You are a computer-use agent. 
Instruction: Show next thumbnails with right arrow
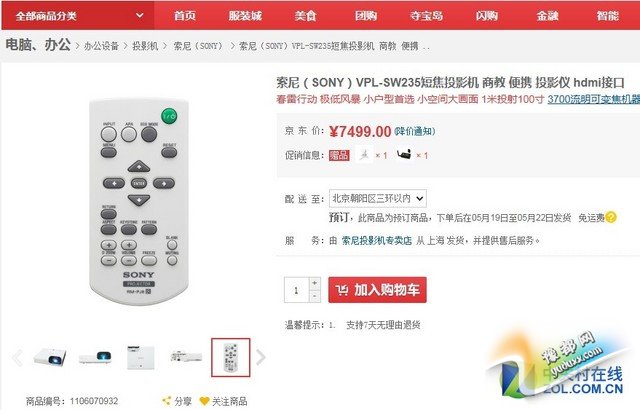click(261, 357)
